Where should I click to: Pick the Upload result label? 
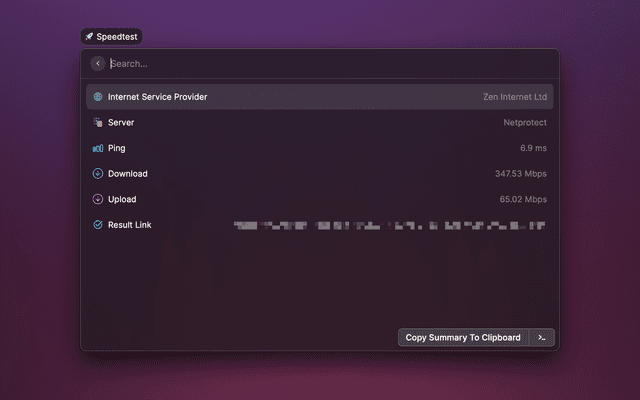point(122,199)
